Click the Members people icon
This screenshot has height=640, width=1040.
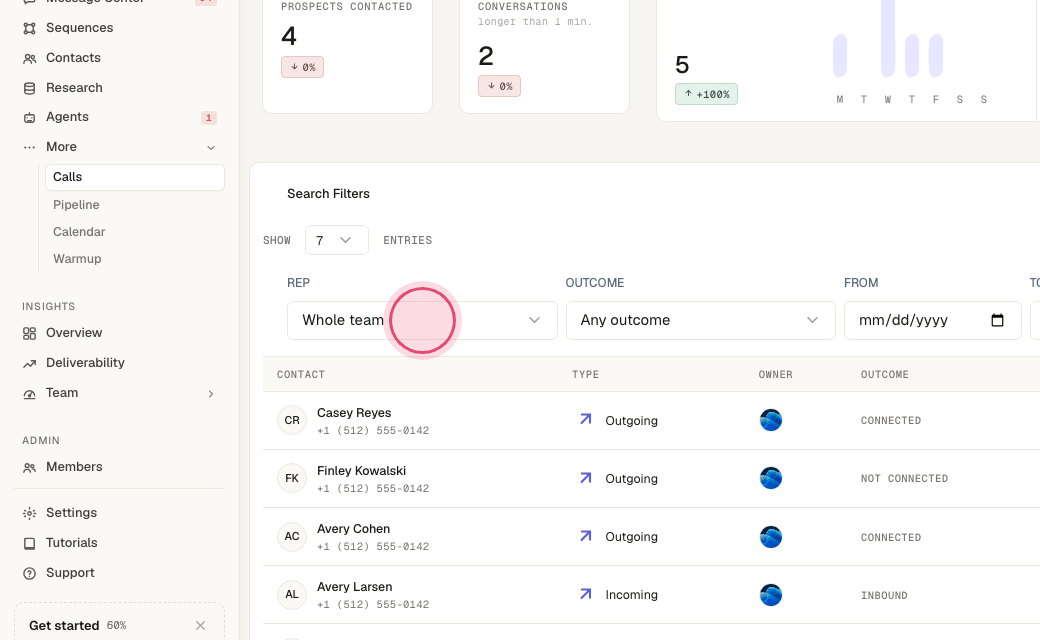point(29,468)
